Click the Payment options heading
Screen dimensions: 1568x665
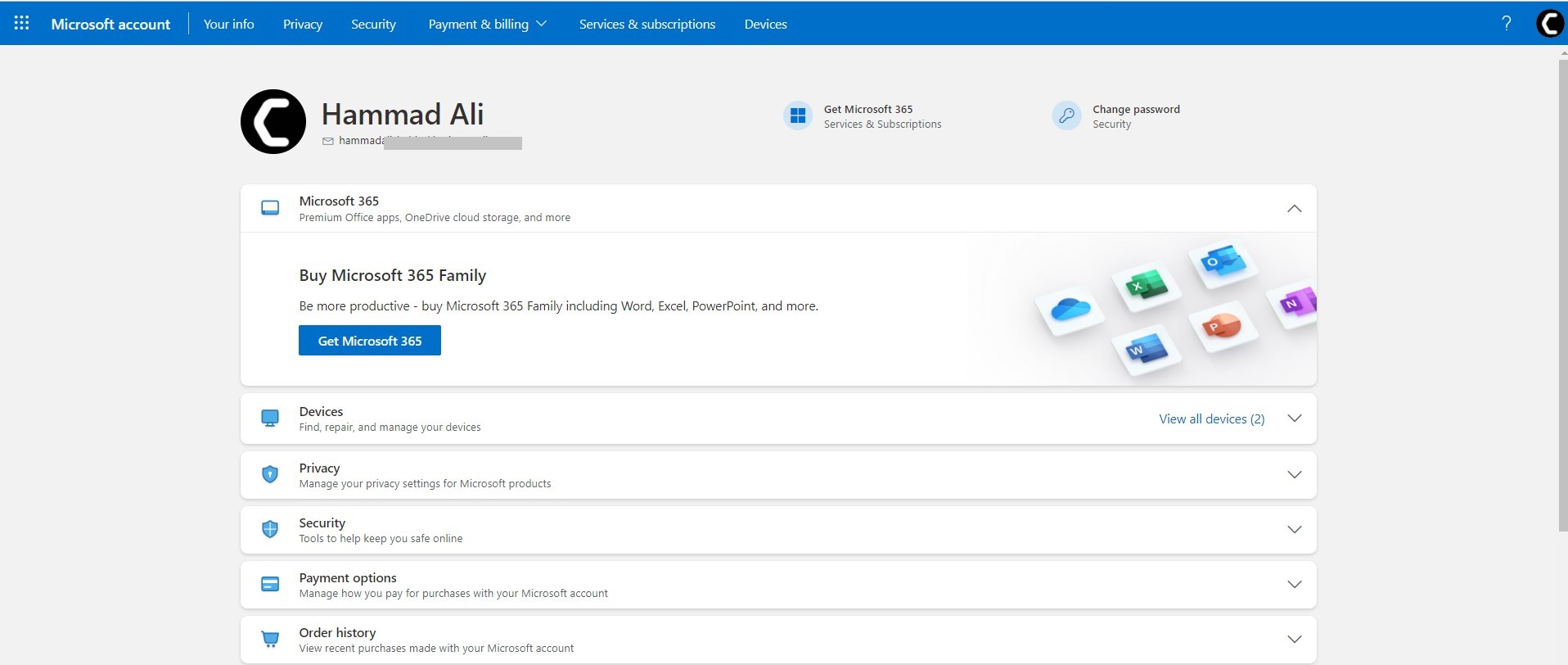point(348,577)
